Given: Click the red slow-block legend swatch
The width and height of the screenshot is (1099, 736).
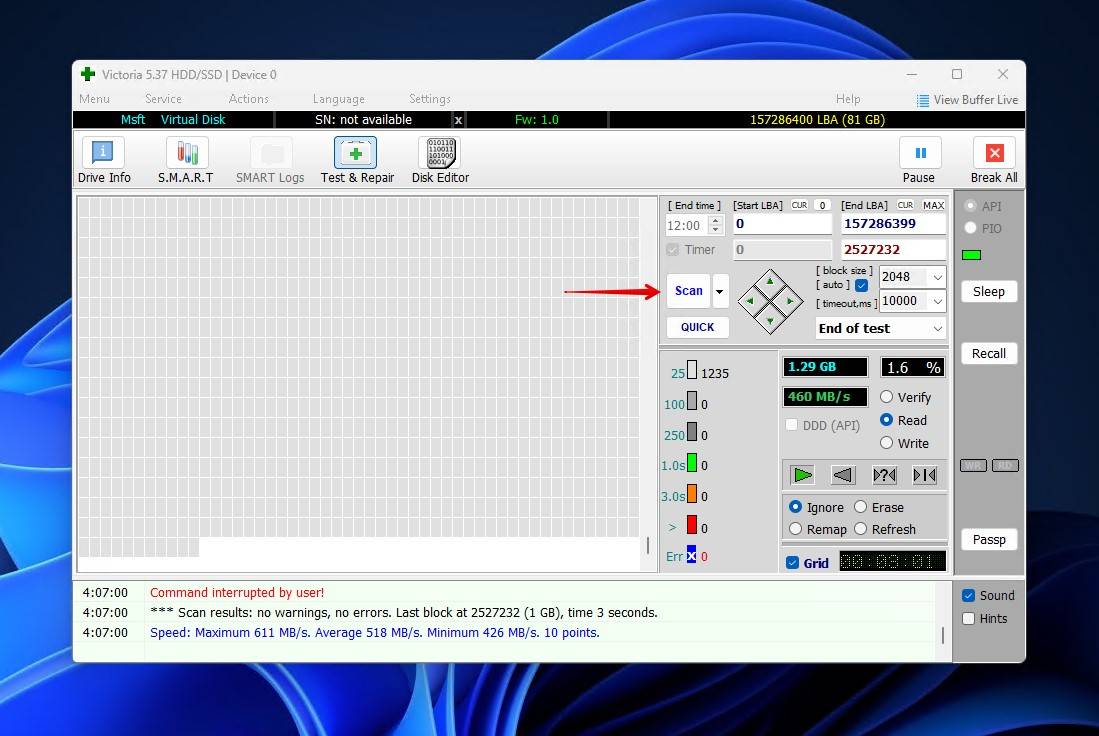Looking at the screenshot, I should [692, 524].
